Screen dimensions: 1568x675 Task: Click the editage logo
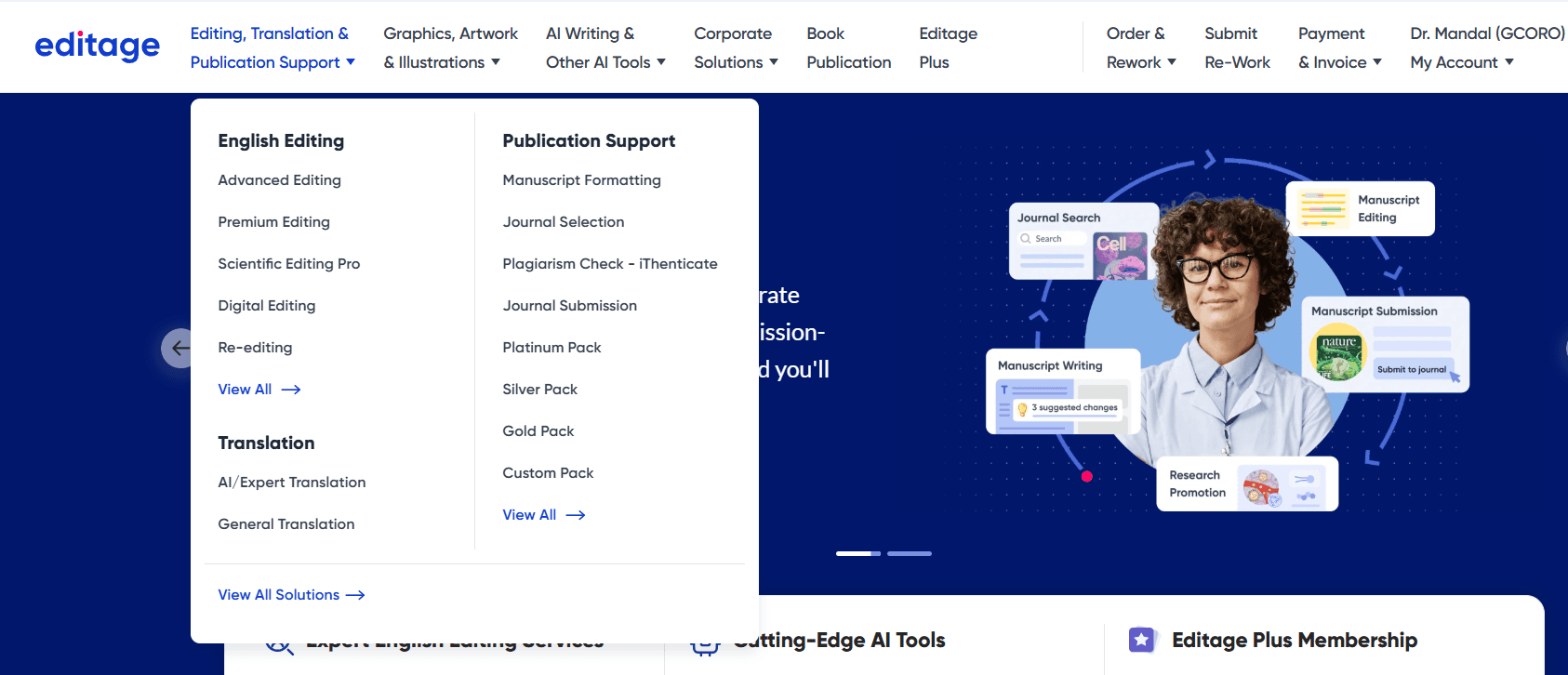point(97,46)
